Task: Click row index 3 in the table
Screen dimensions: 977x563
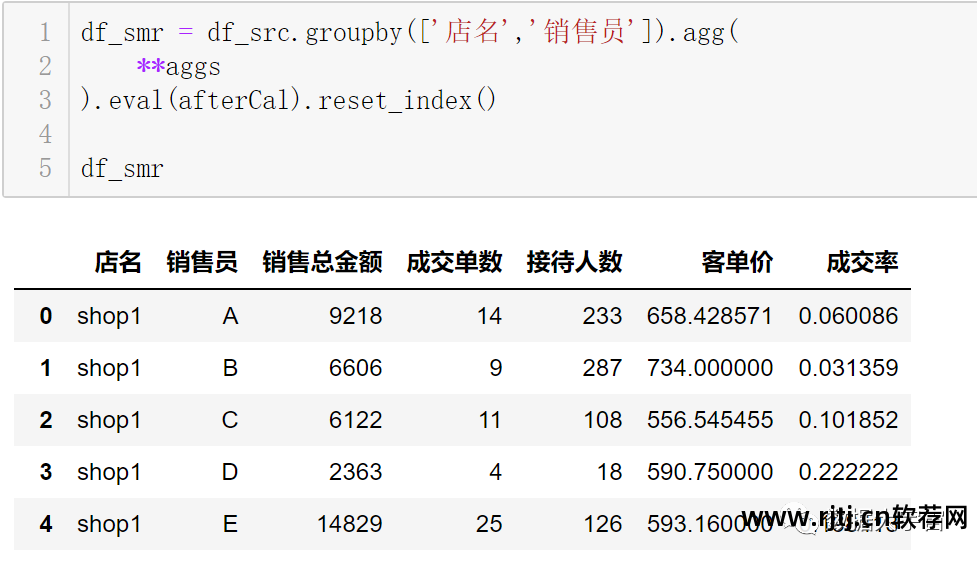Action: click(45, 472)
